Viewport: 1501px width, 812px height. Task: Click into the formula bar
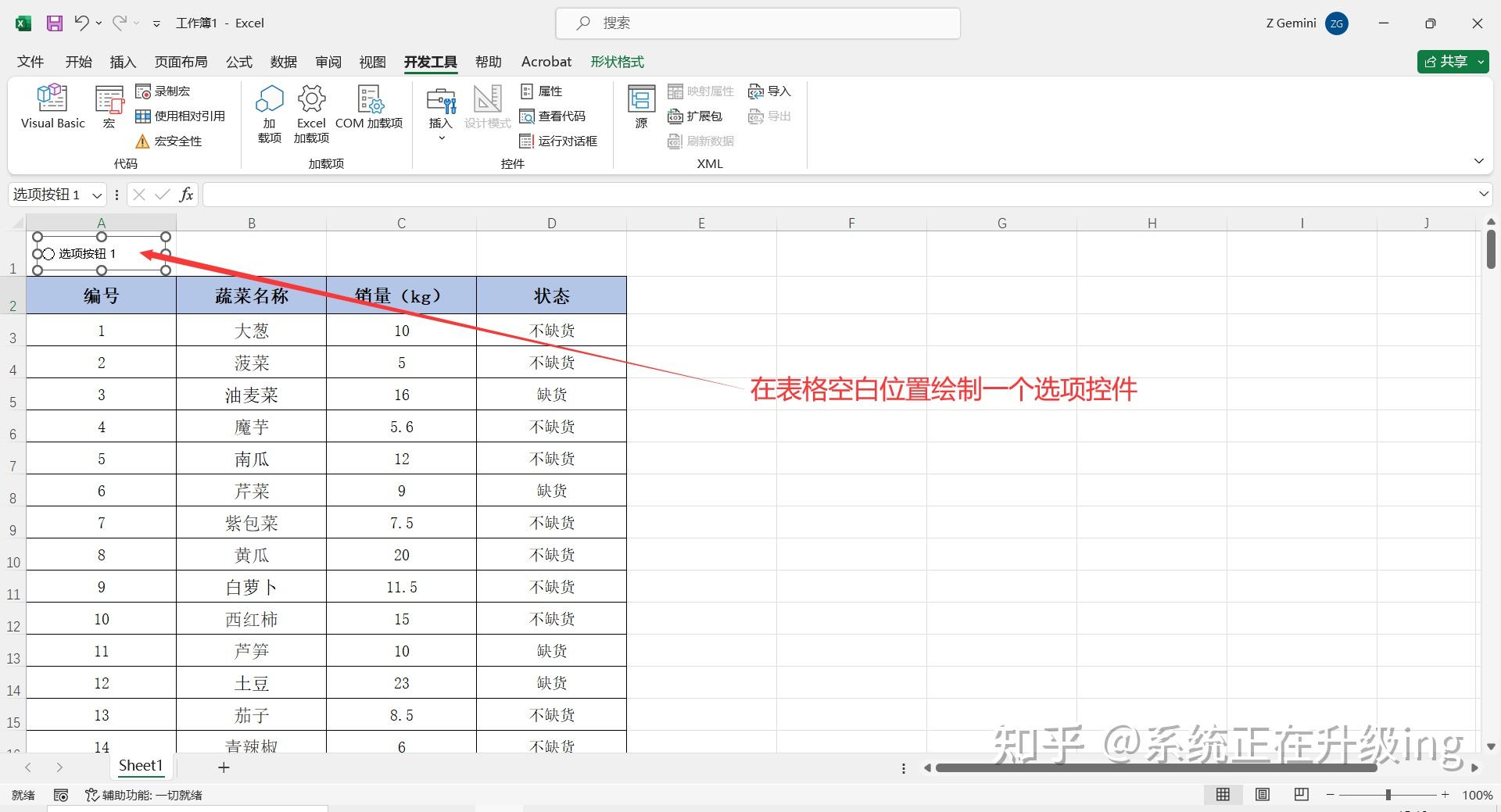point(839,195)
